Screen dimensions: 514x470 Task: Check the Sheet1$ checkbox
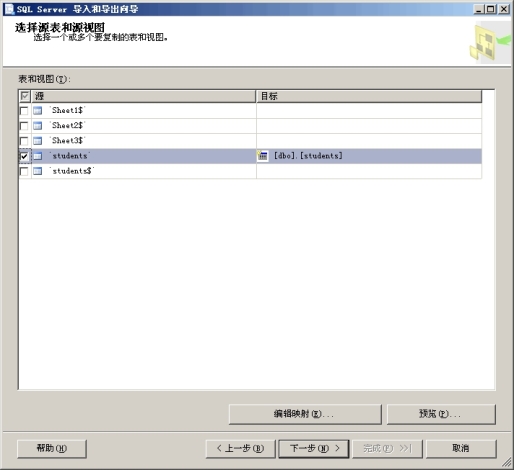(x=24, y=111)
